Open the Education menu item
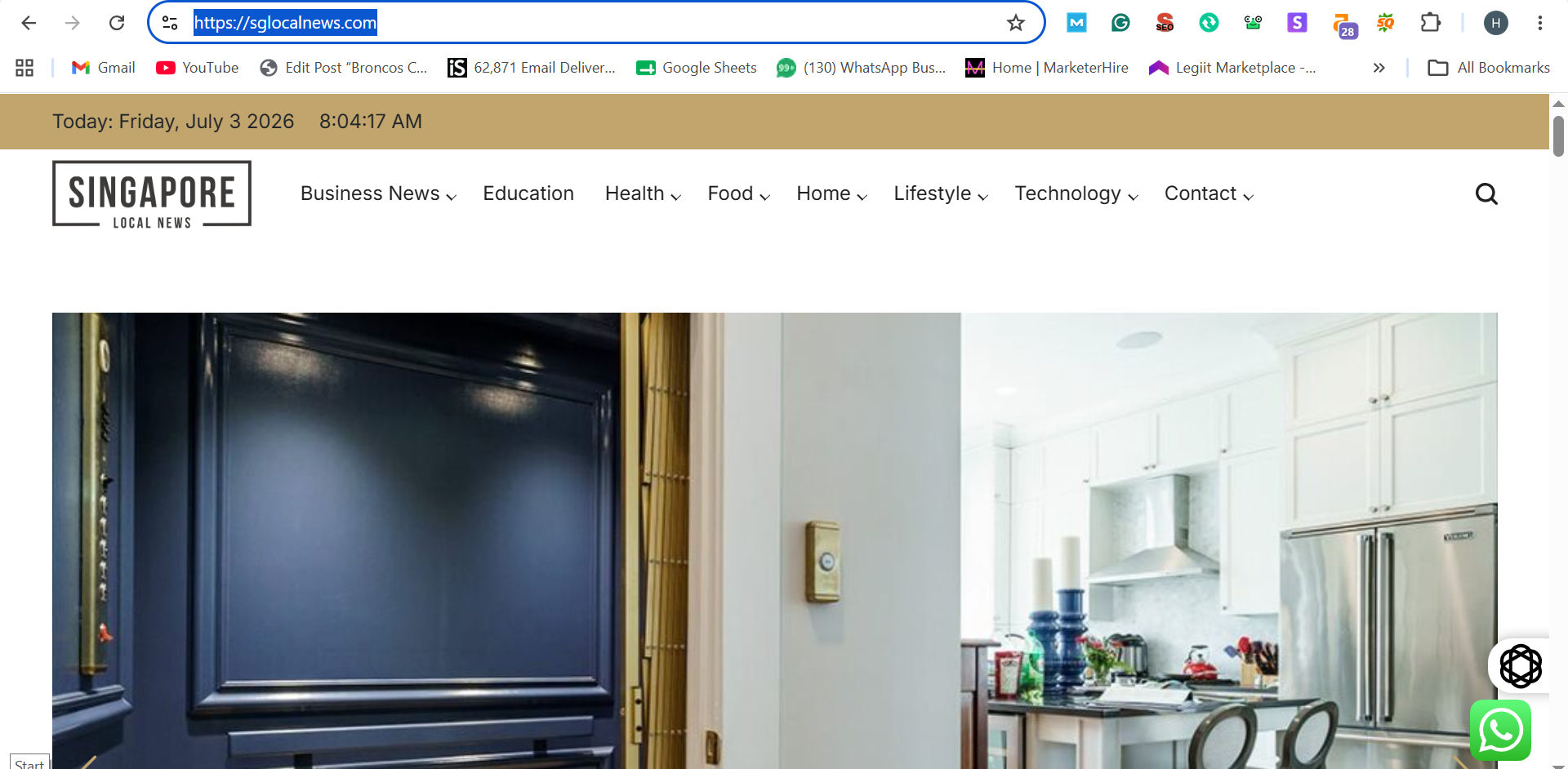Viewport: 1568px width, 769px height. tap(528, 193)
